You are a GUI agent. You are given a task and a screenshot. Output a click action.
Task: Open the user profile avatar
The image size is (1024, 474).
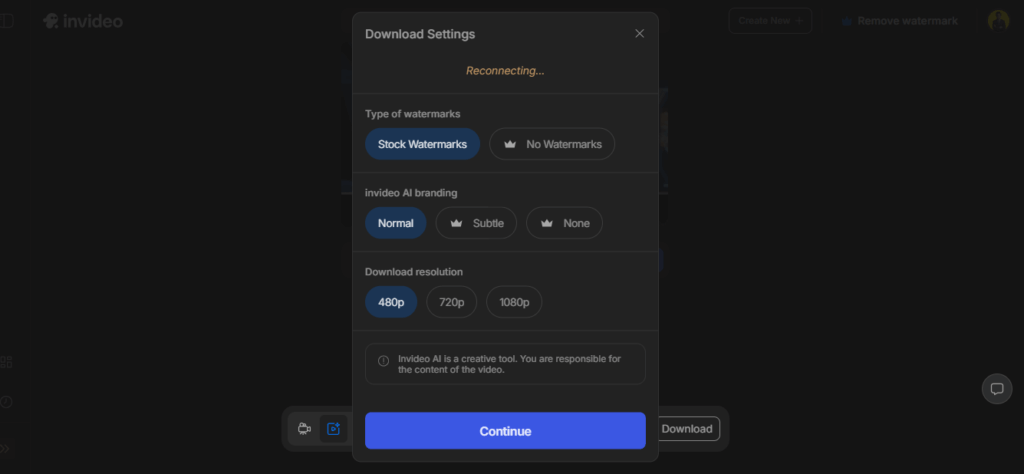pyautogui.click(x=998, y=21)
